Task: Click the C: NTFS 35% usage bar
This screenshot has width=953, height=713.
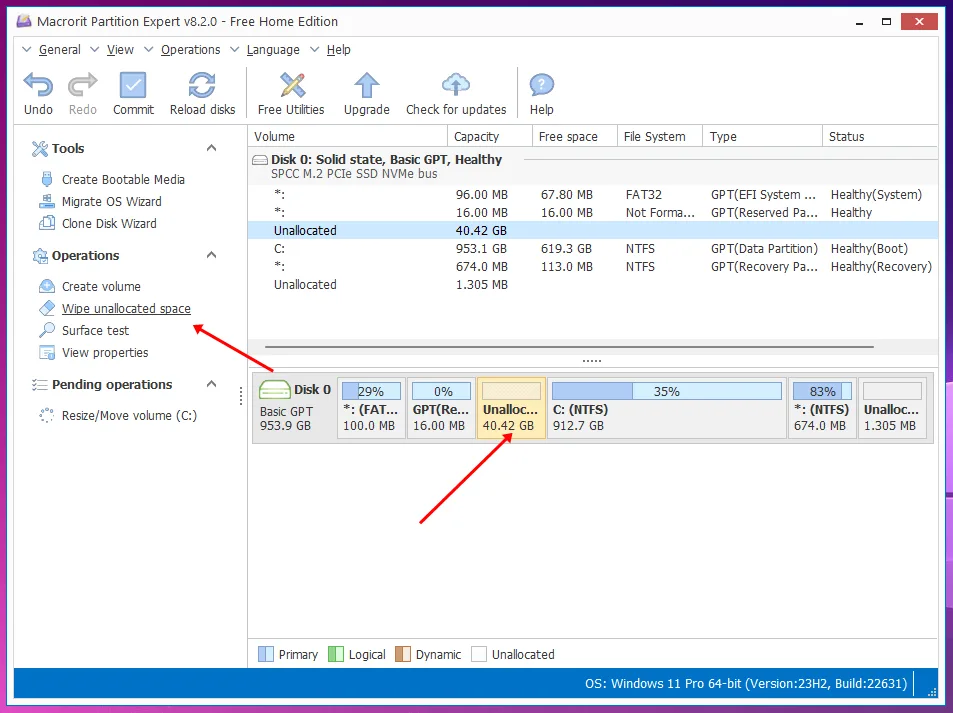Action: pyautogui.click(x=666, y=390)
